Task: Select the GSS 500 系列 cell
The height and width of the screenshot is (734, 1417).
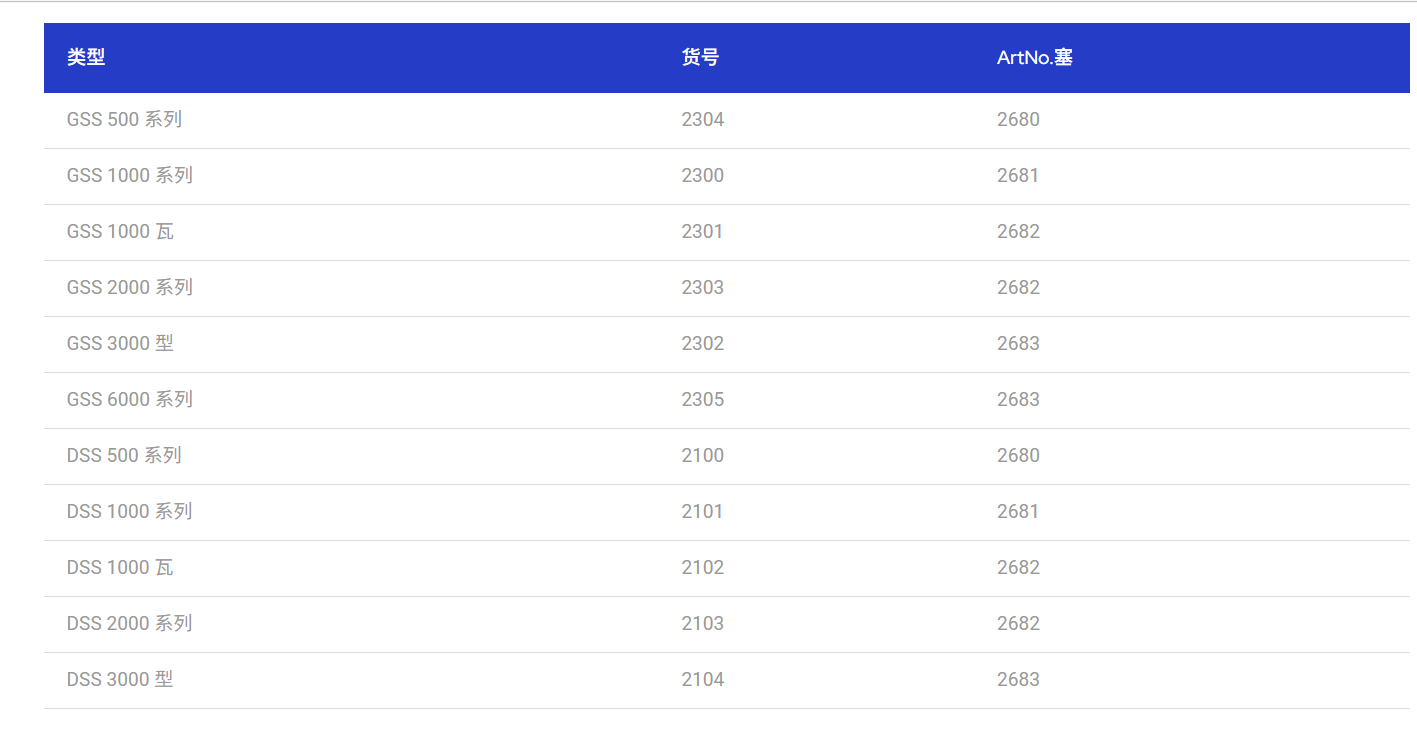Action: point(124,120)
